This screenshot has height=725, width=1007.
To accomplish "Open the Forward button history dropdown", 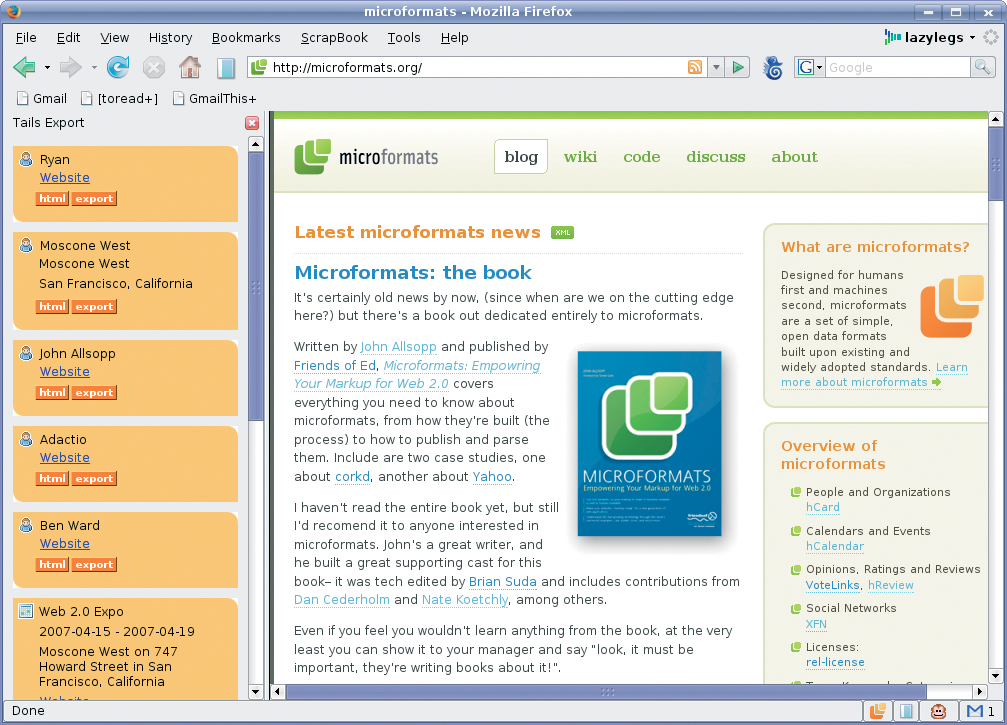I will (x=94, y=67).
